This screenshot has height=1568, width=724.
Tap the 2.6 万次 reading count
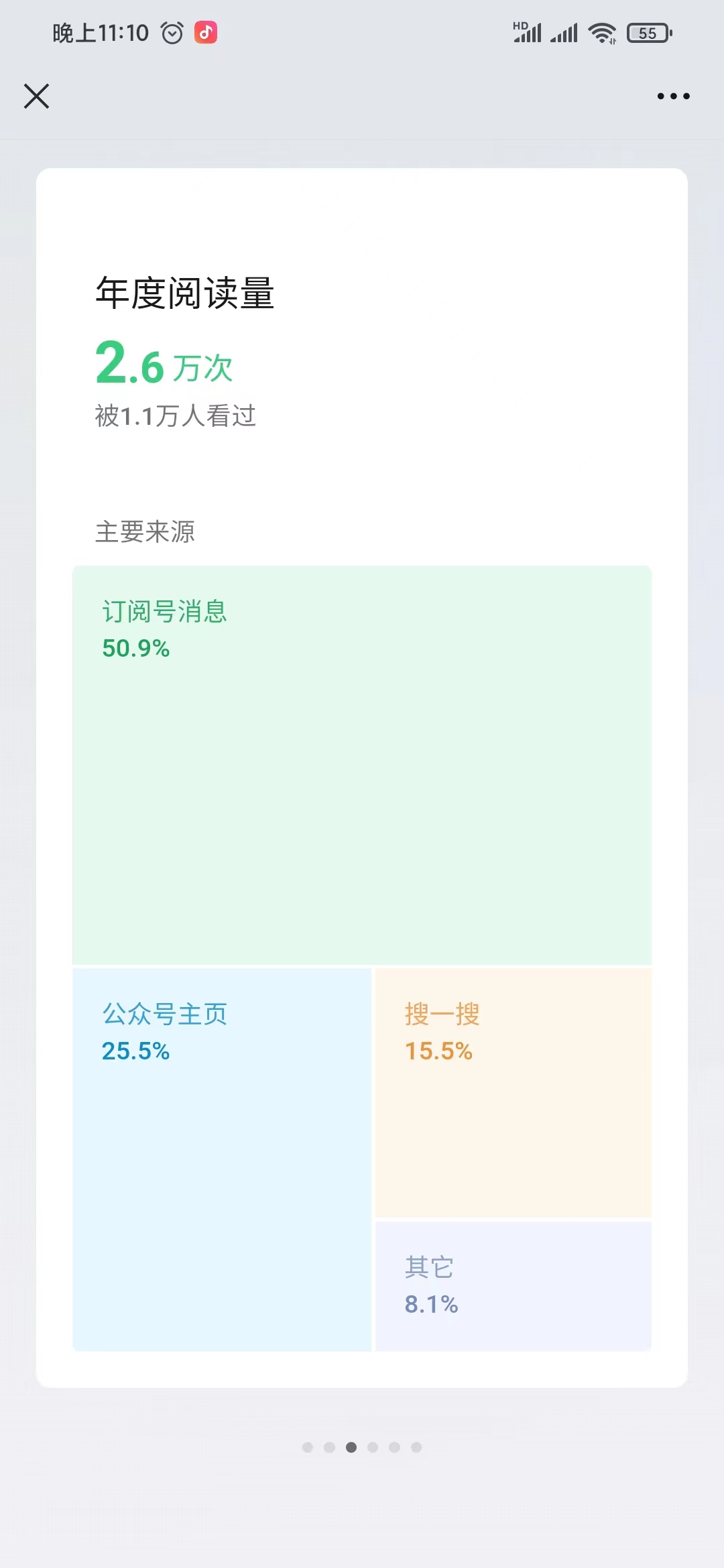pos(164,364)
